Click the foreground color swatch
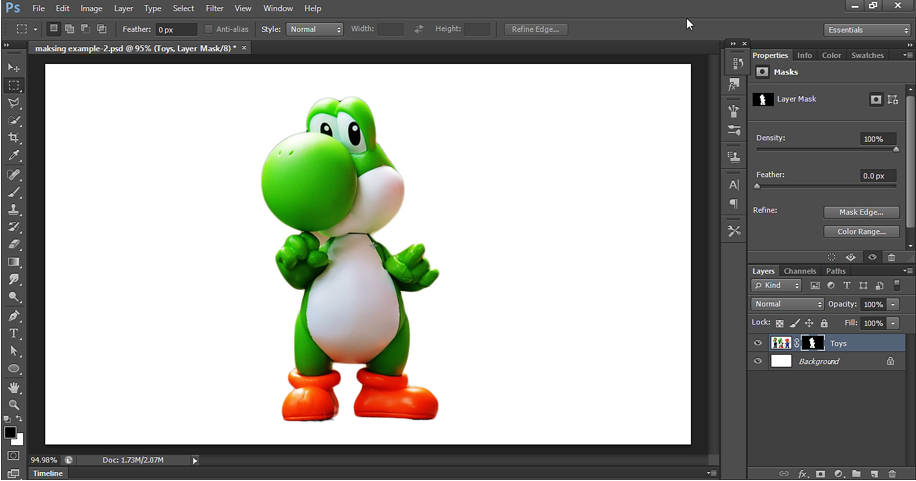The width and height of the screenshot is (916, 481). [10, 432]
